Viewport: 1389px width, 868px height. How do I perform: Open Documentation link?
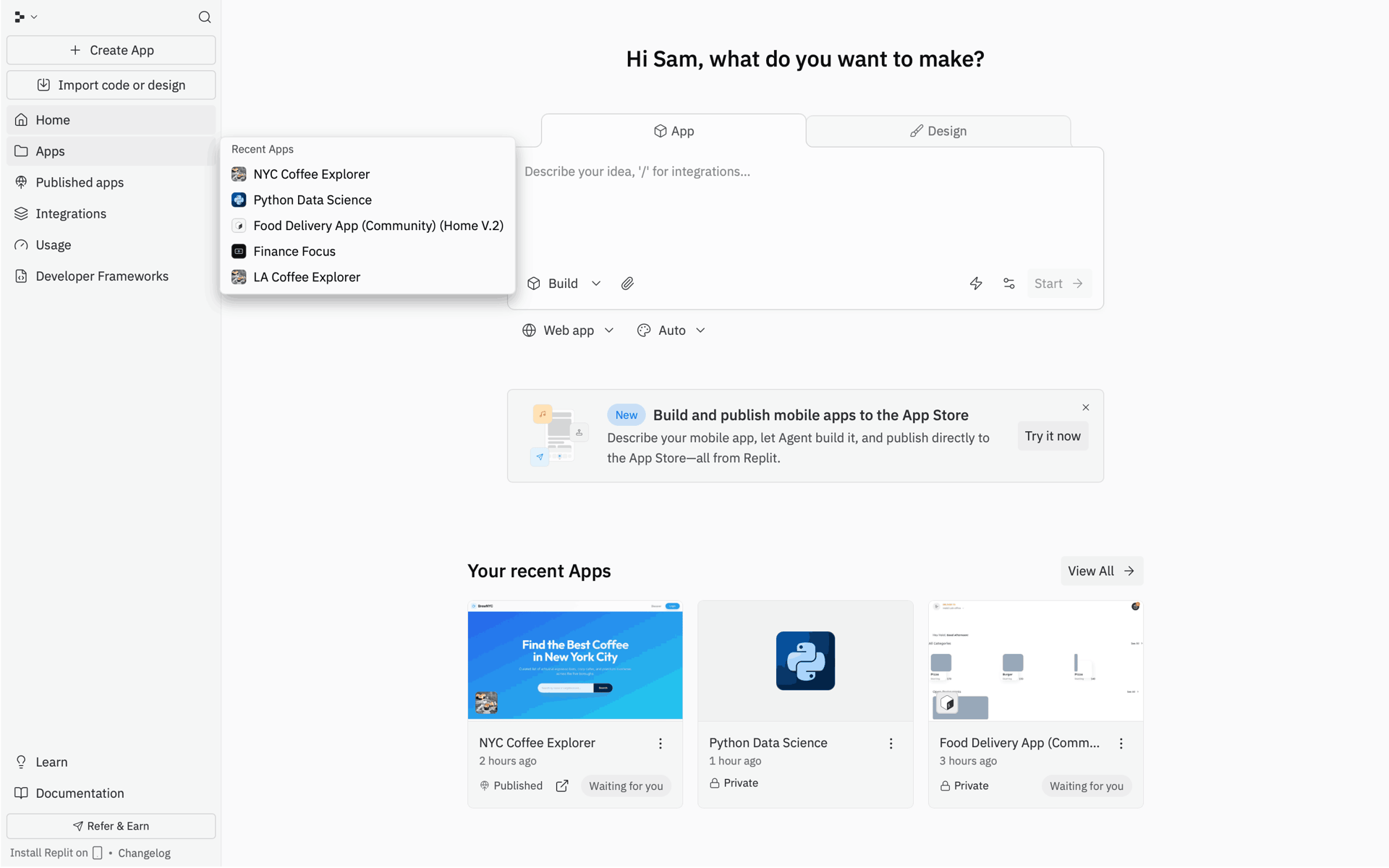[111, 793]
